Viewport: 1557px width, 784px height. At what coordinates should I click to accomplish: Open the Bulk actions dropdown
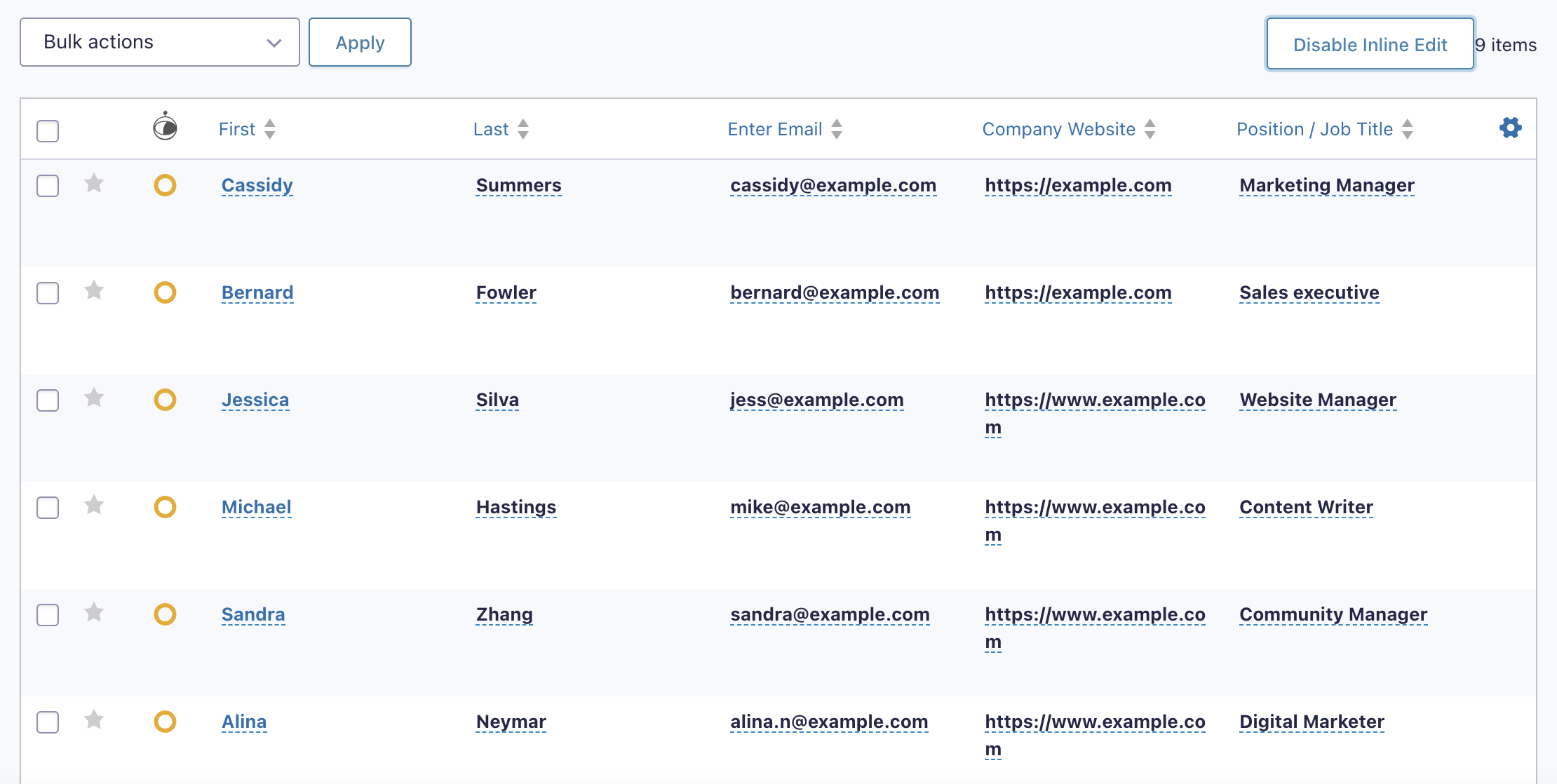coord(160,43)
